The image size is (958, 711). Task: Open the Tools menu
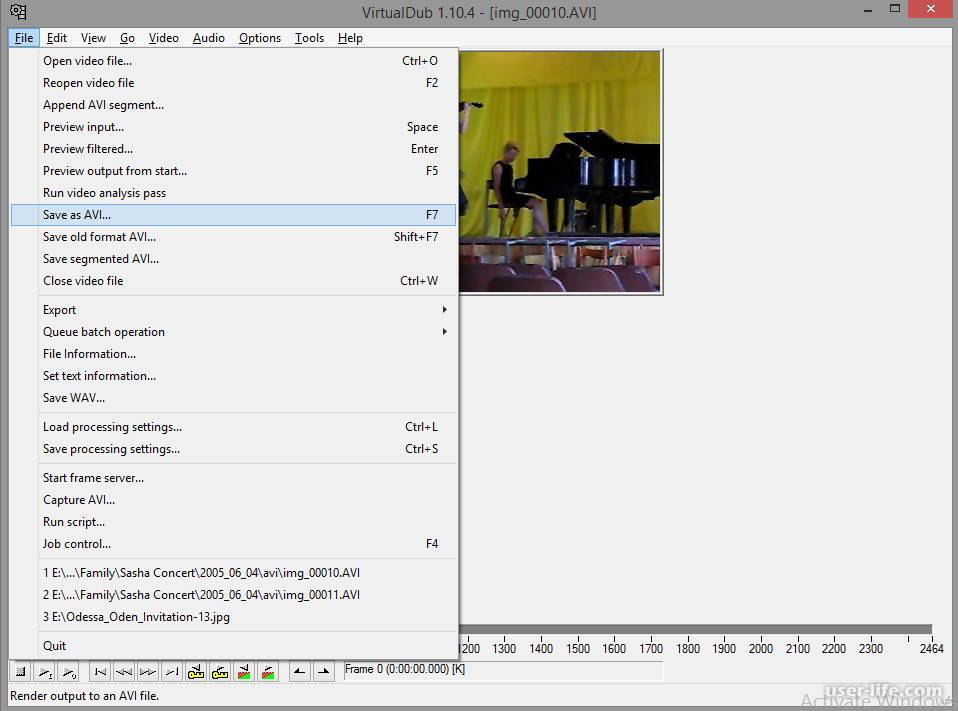[309, 38]
